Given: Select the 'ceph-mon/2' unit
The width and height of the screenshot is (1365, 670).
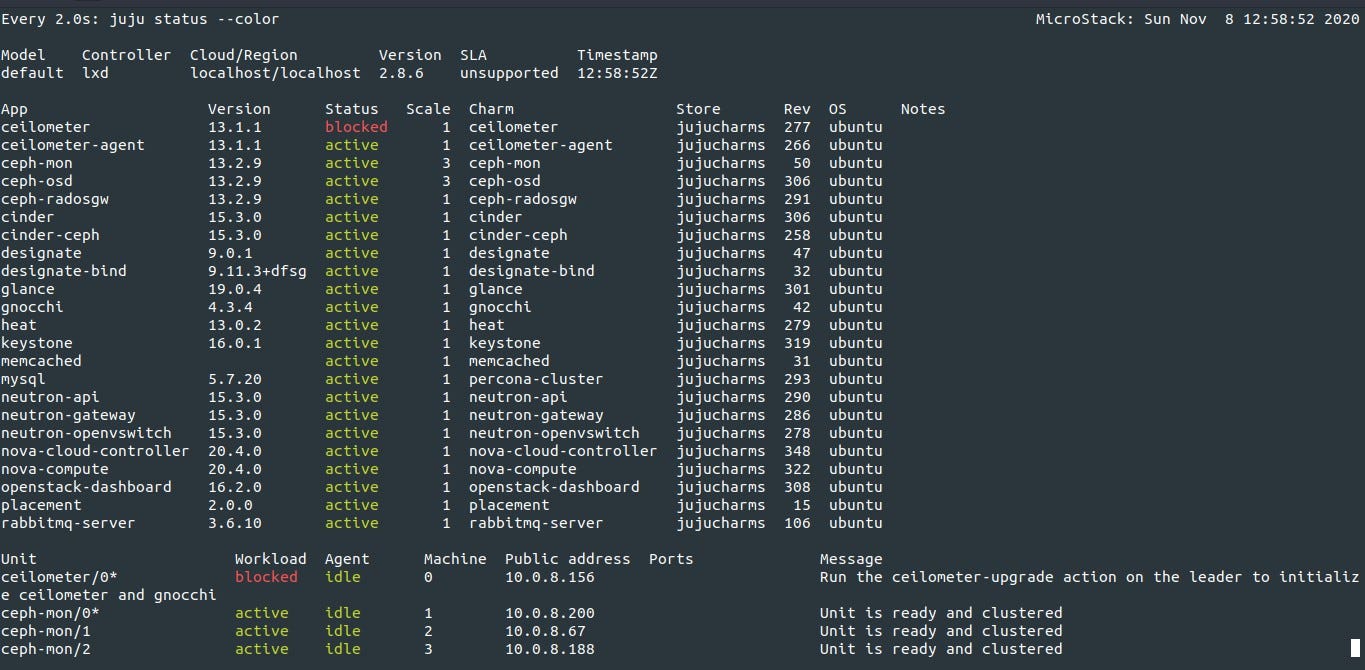Looking at the screenshot, I should [x=46, y=649].
